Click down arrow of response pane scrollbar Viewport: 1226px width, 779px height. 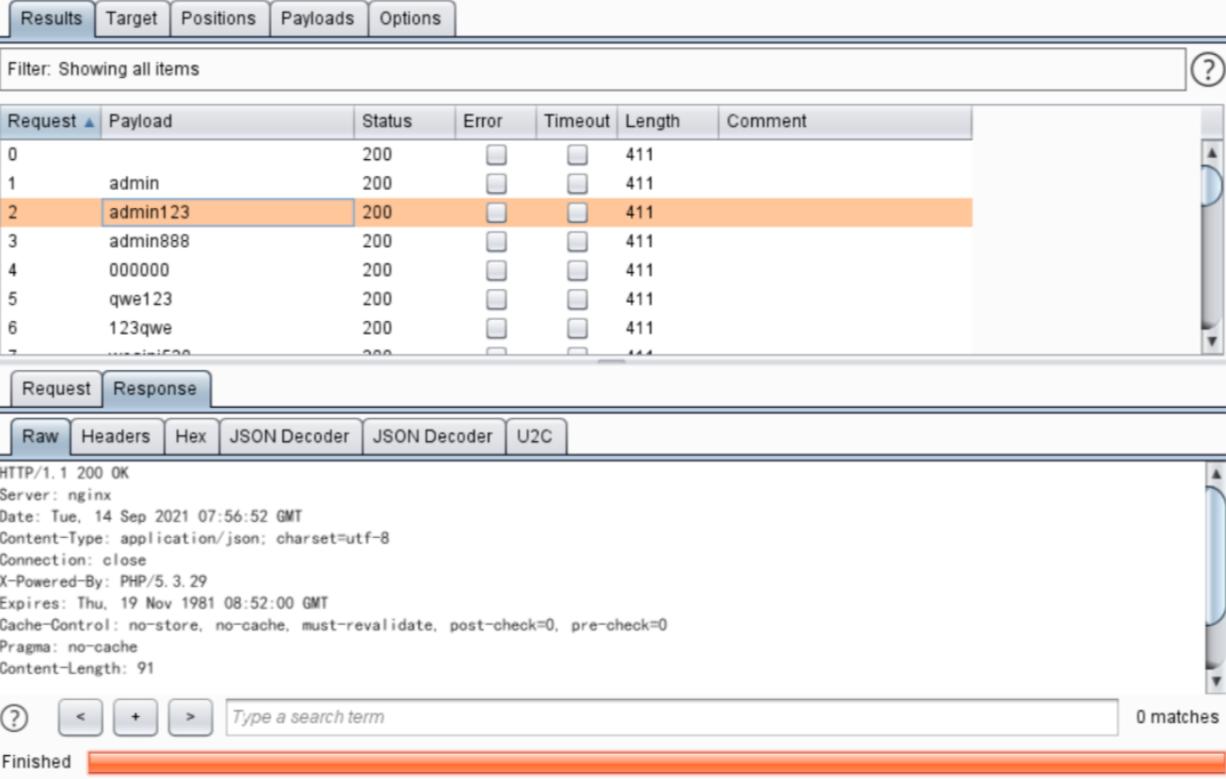(1215, 681)
